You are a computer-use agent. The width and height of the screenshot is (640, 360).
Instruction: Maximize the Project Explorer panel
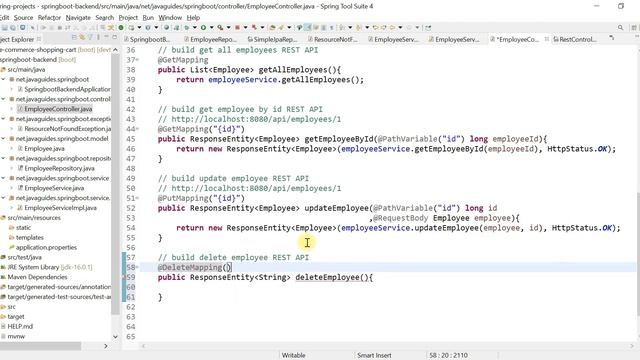click(114, 37)
